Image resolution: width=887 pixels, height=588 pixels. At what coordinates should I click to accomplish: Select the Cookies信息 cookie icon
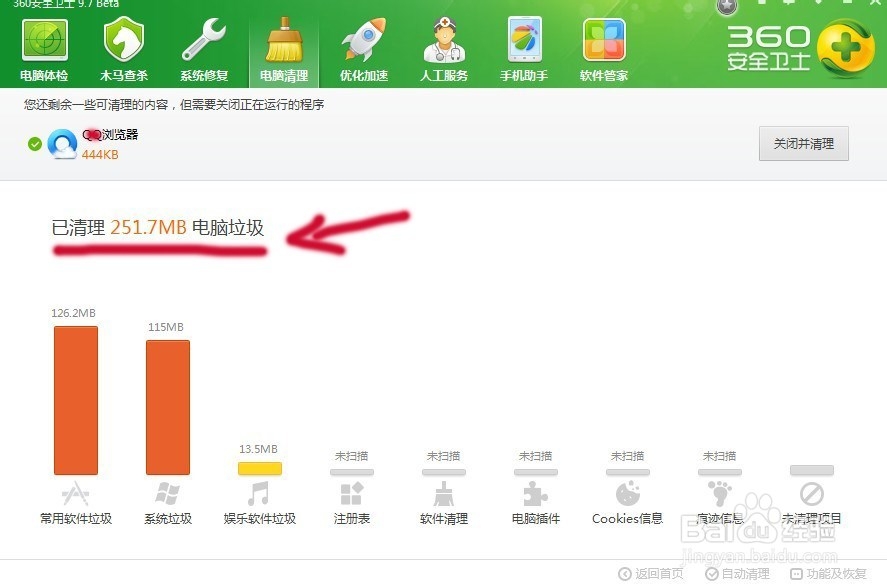pyautogui.click(x=628, y=493)
